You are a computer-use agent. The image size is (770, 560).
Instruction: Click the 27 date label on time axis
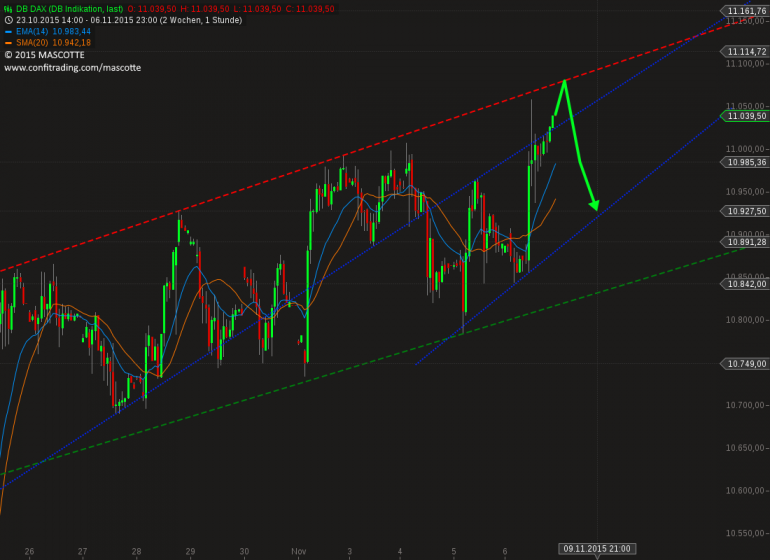coord(82,551)
